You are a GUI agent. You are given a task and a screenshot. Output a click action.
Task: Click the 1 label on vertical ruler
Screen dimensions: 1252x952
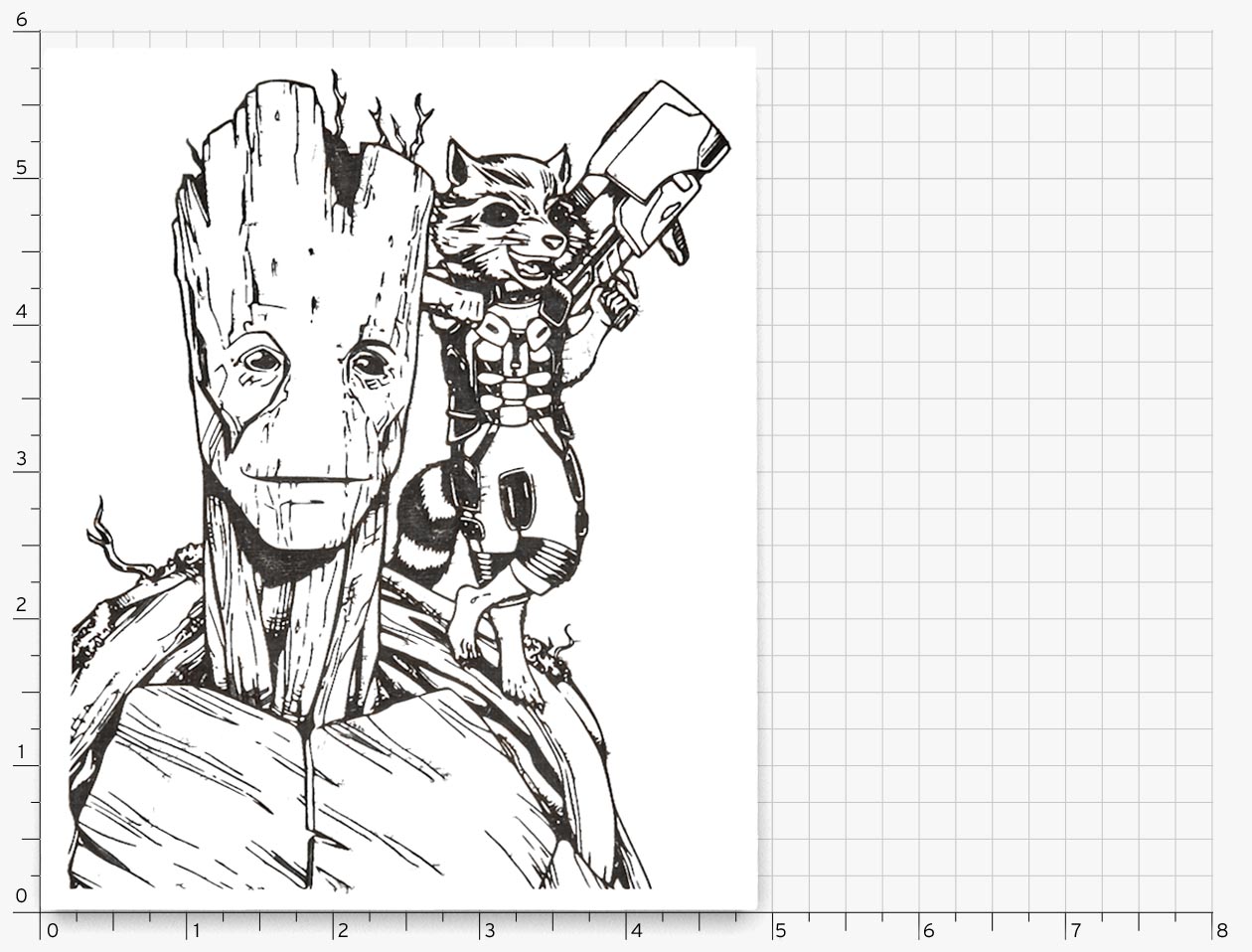[21, 752]
